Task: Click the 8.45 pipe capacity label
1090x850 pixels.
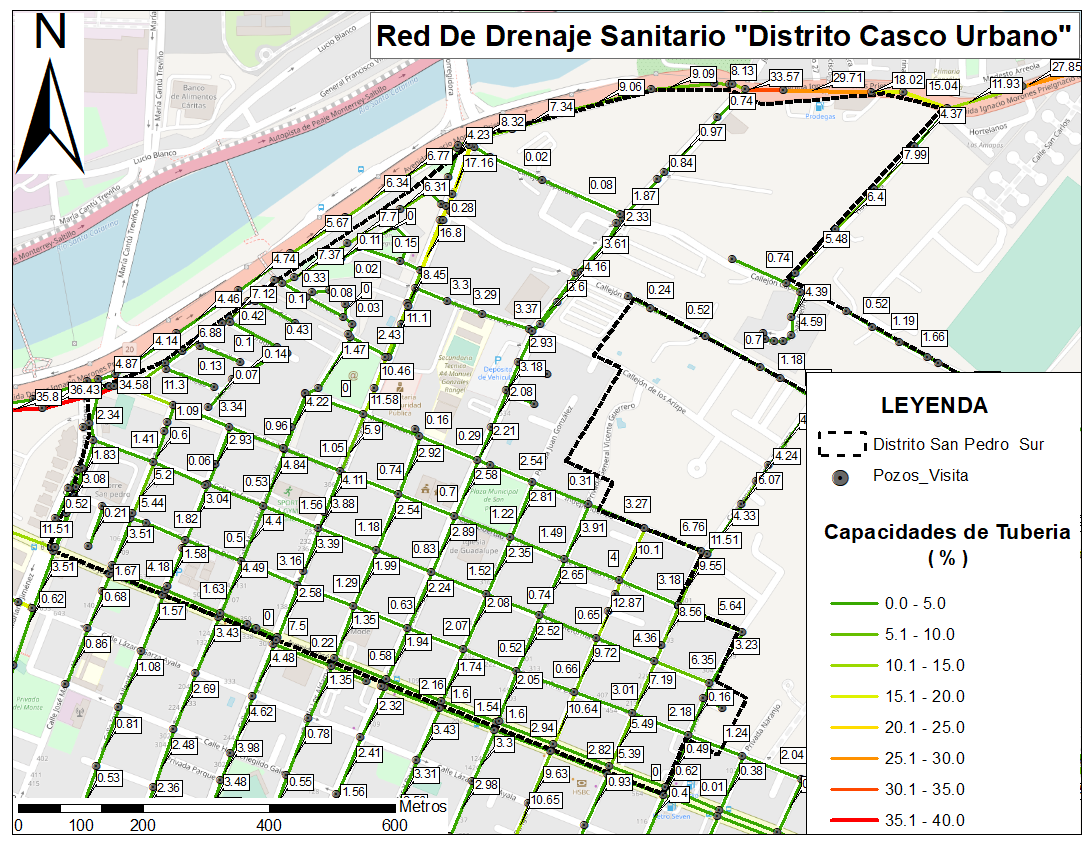Action: [x=434, y=275]
